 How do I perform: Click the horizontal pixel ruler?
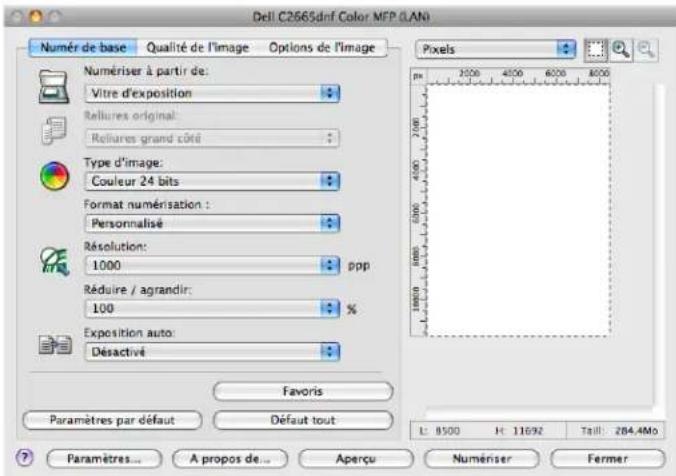(518, 76)
